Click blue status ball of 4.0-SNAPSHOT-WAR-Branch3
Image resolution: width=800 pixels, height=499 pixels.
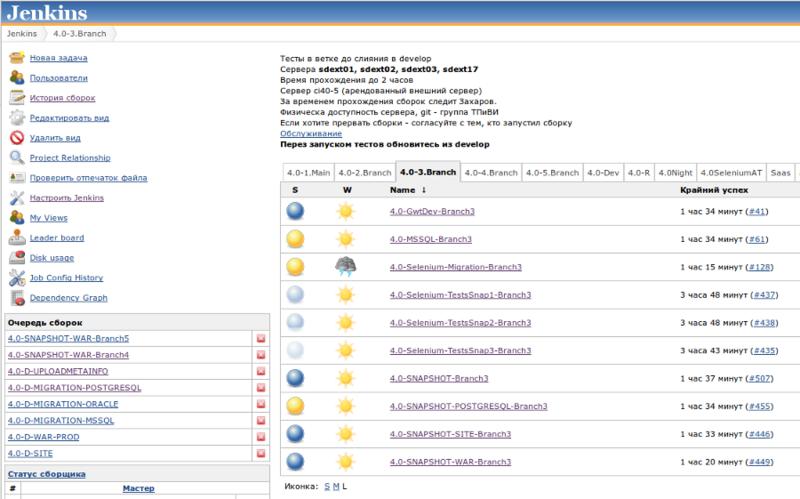(295, 462)
